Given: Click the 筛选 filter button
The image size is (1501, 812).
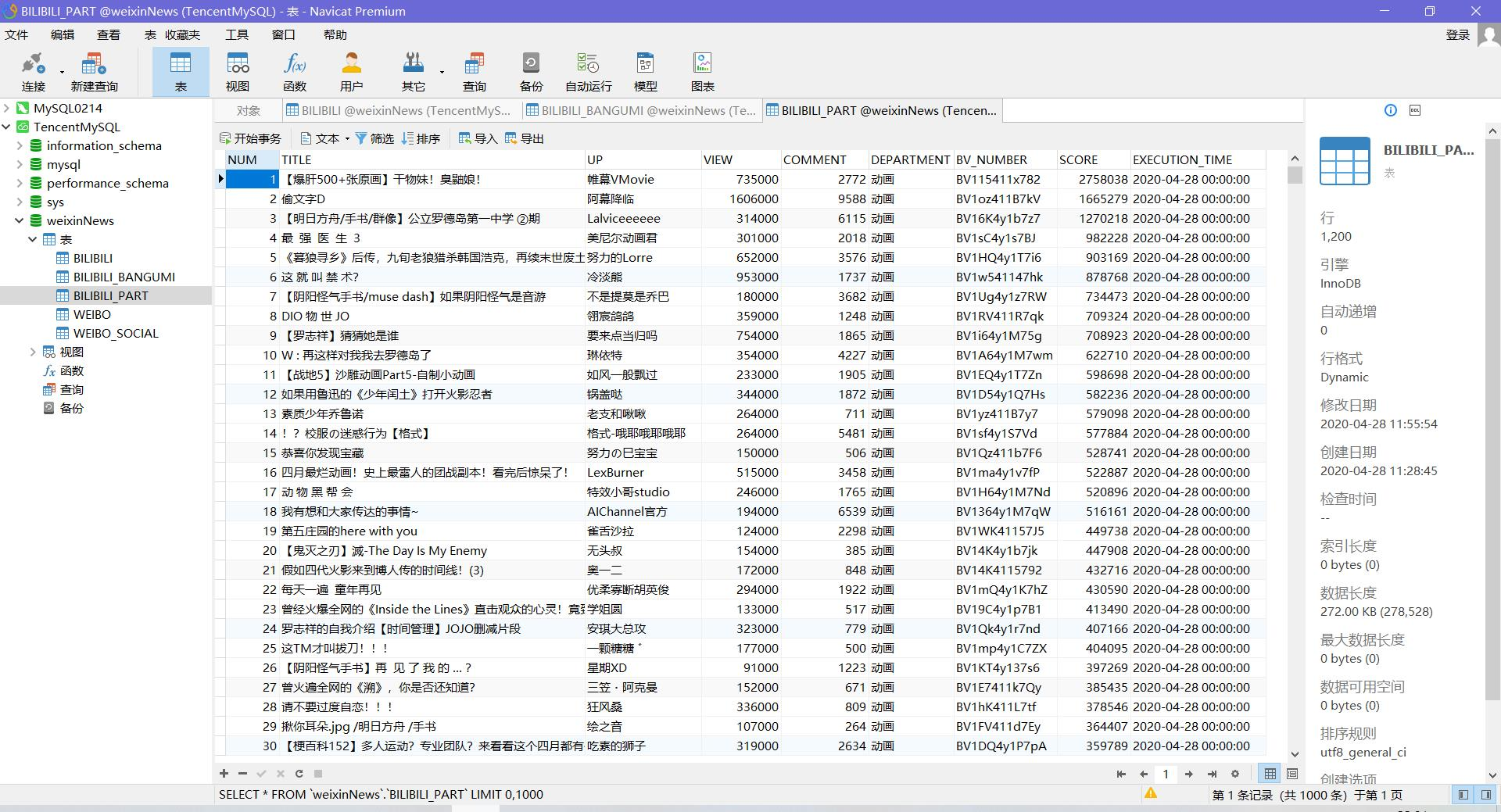Looking at the screenshot, I should click(374, 138).
